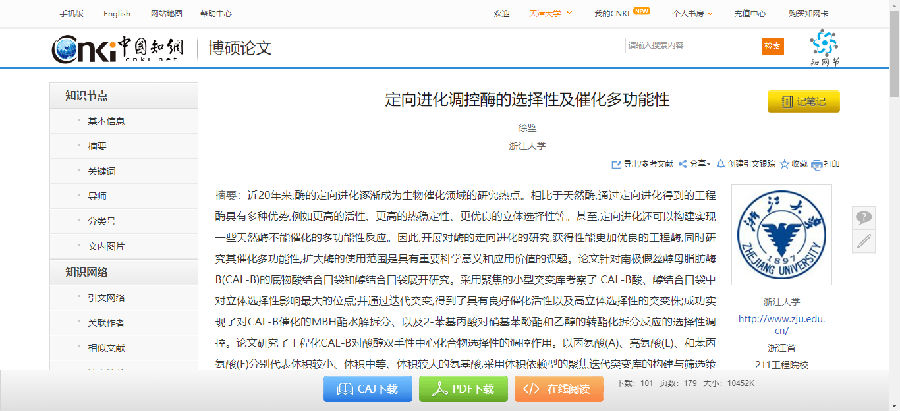
Task: Click the citation alert bell icon
Action: pyautogui.click(x=721, y=164)
